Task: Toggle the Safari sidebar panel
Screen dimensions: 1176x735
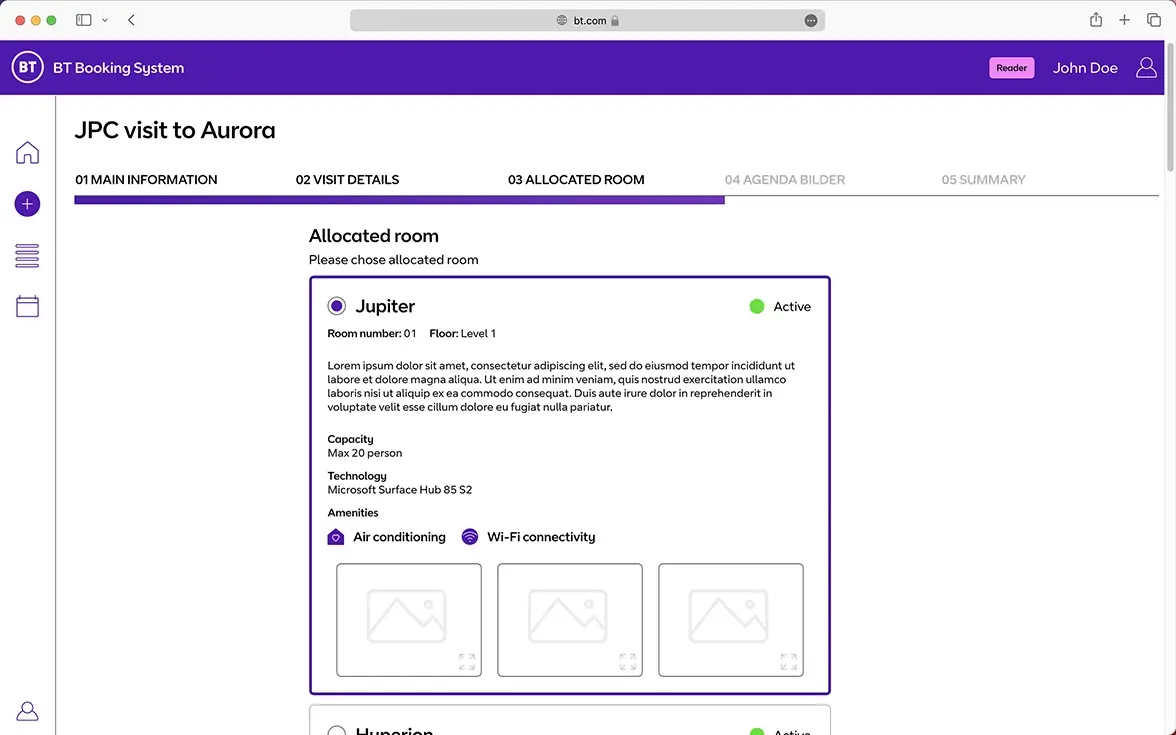Action: coord(84,20)
